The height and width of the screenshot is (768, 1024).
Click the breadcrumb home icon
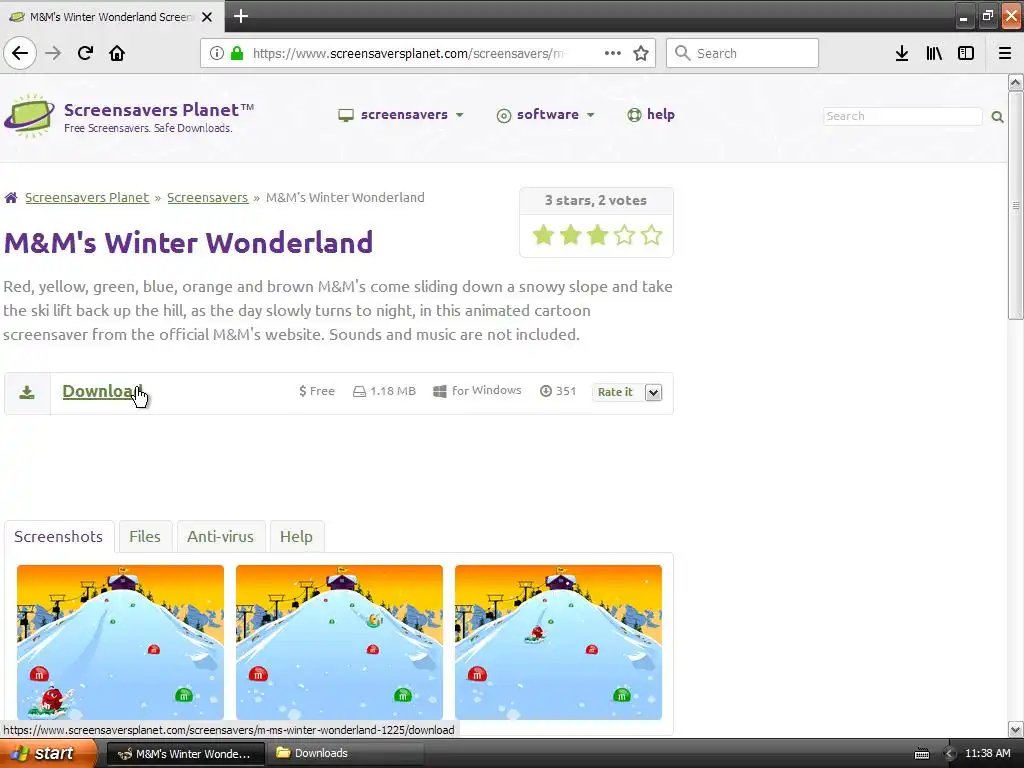pos(11,197)
